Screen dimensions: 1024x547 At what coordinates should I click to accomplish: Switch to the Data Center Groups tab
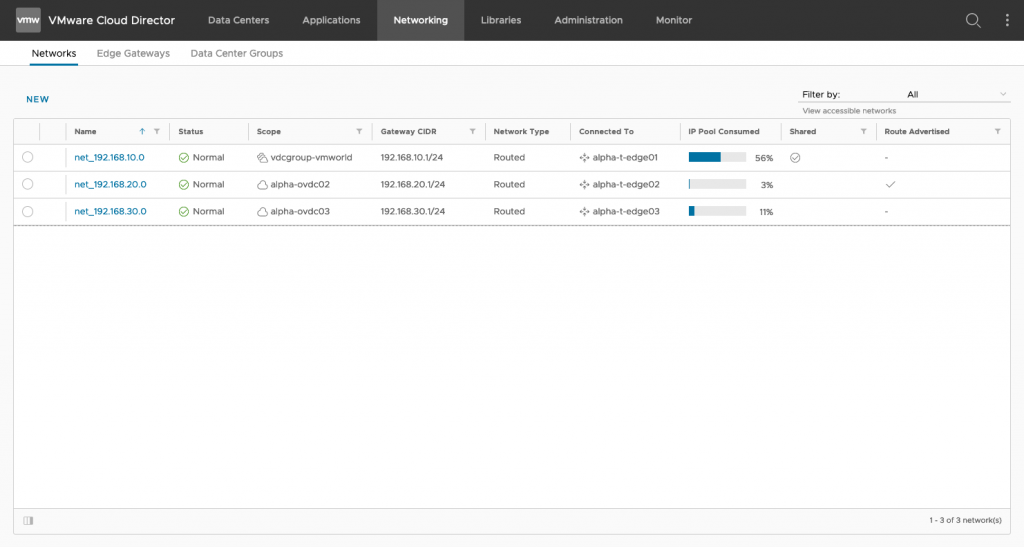click(x=236, y=53)
